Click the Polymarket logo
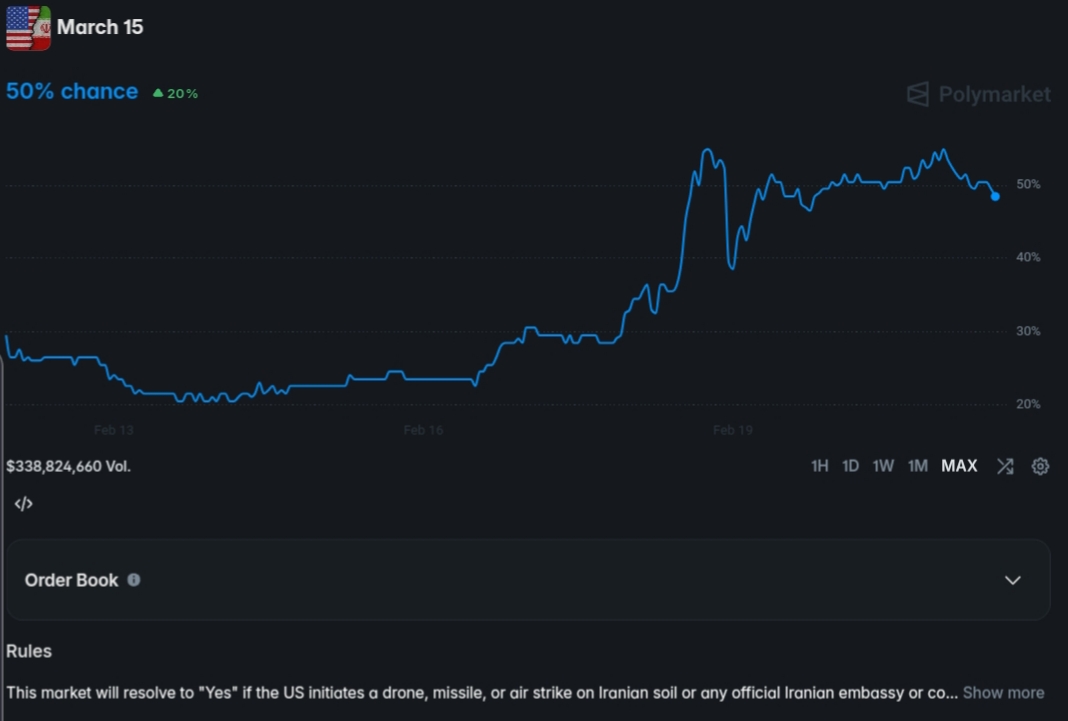Image resolution: width=1068 pixels, height=721 pixels. (977, 94)
